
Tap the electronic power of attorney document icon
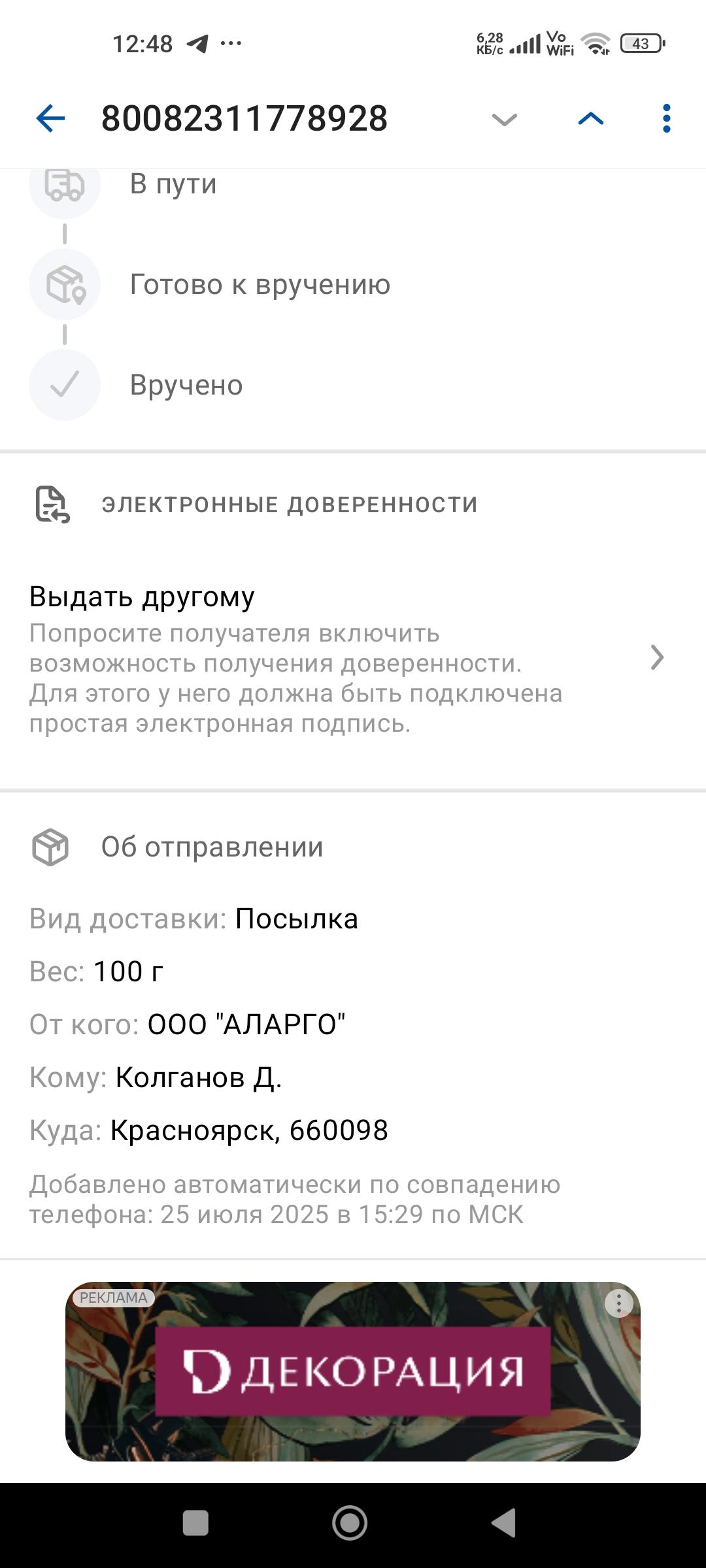pos(52,505)
